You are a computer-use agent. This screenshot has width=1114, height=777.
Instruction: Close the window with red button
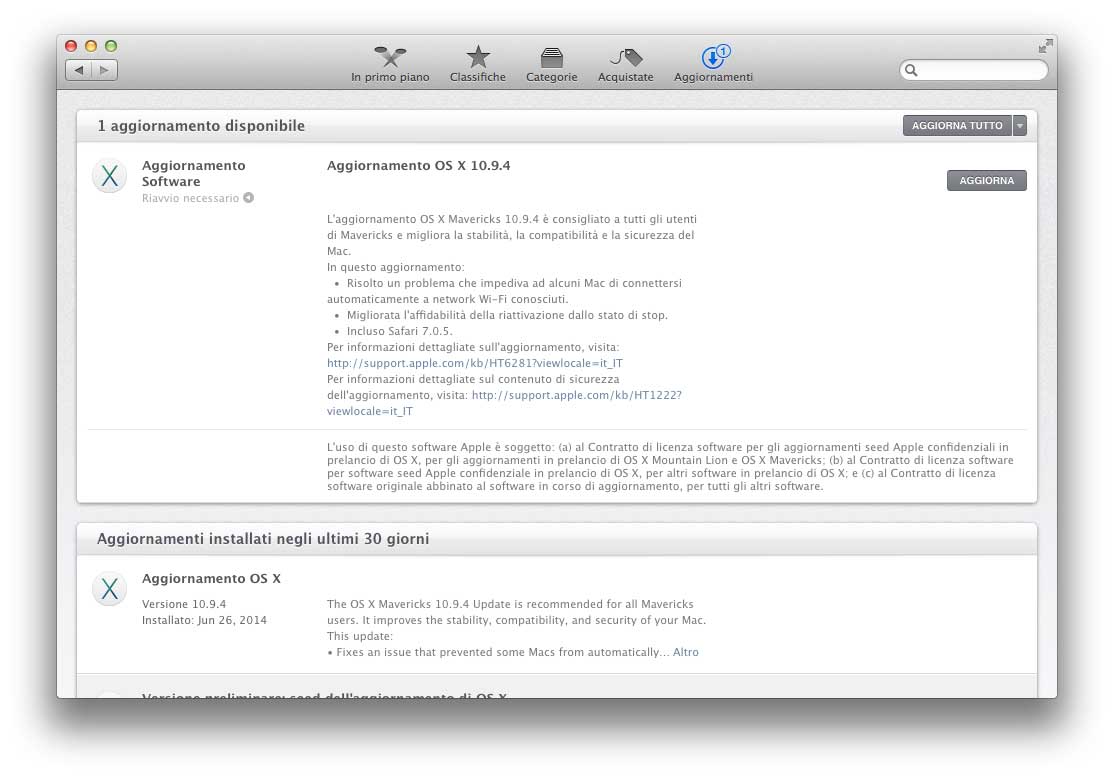71,45
